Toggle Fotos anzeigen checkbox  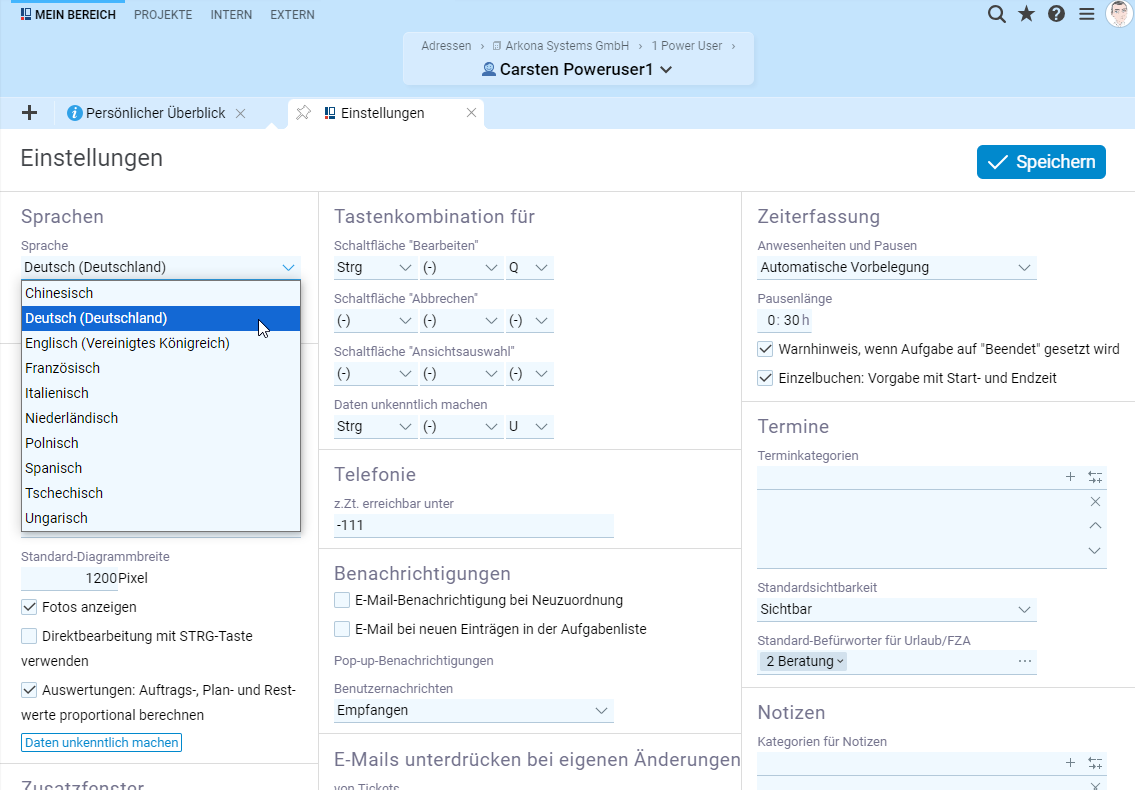tap(29, 607)
